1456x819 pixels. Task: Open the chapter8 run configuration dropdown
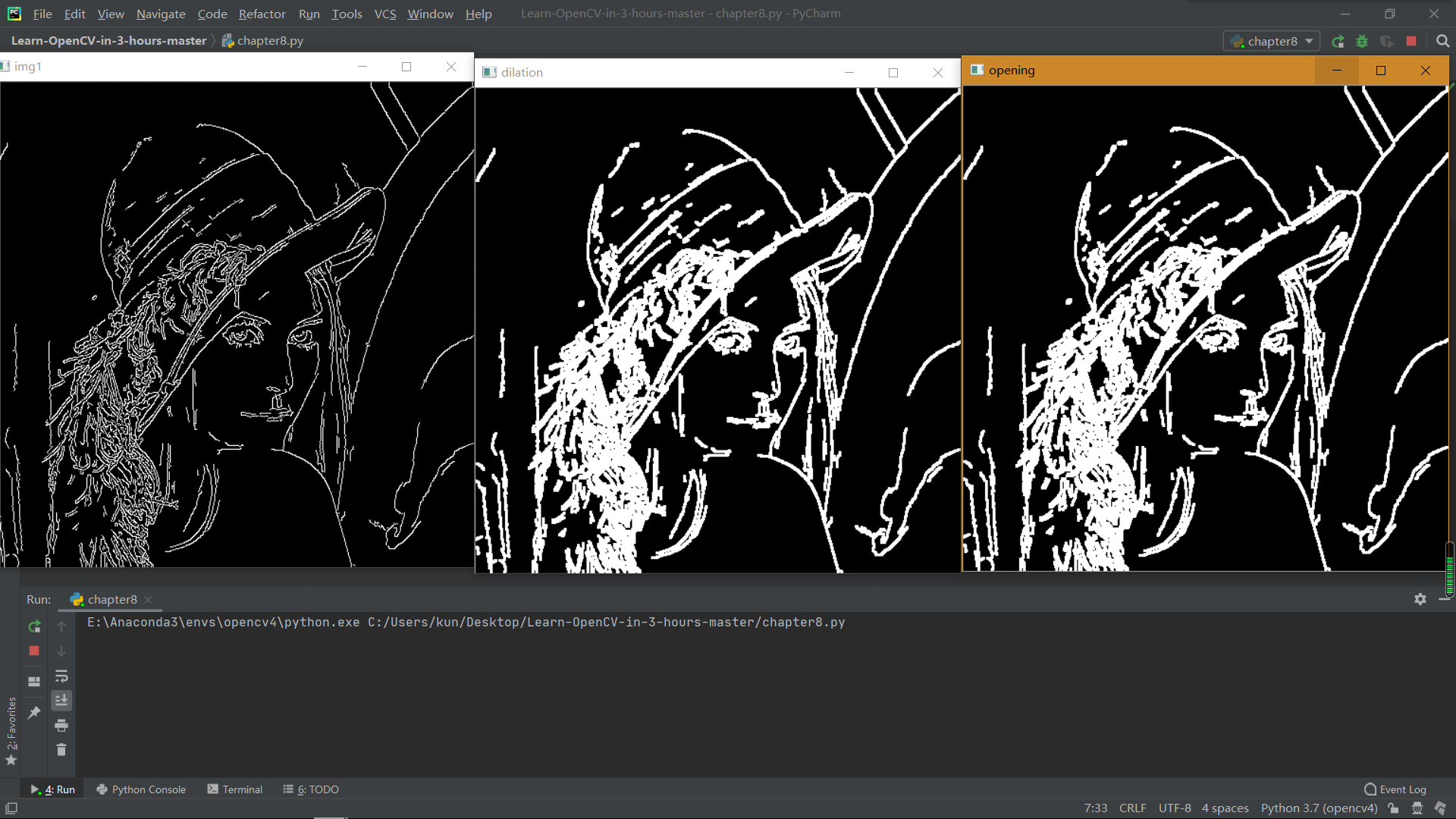[x=1271, y=41]
